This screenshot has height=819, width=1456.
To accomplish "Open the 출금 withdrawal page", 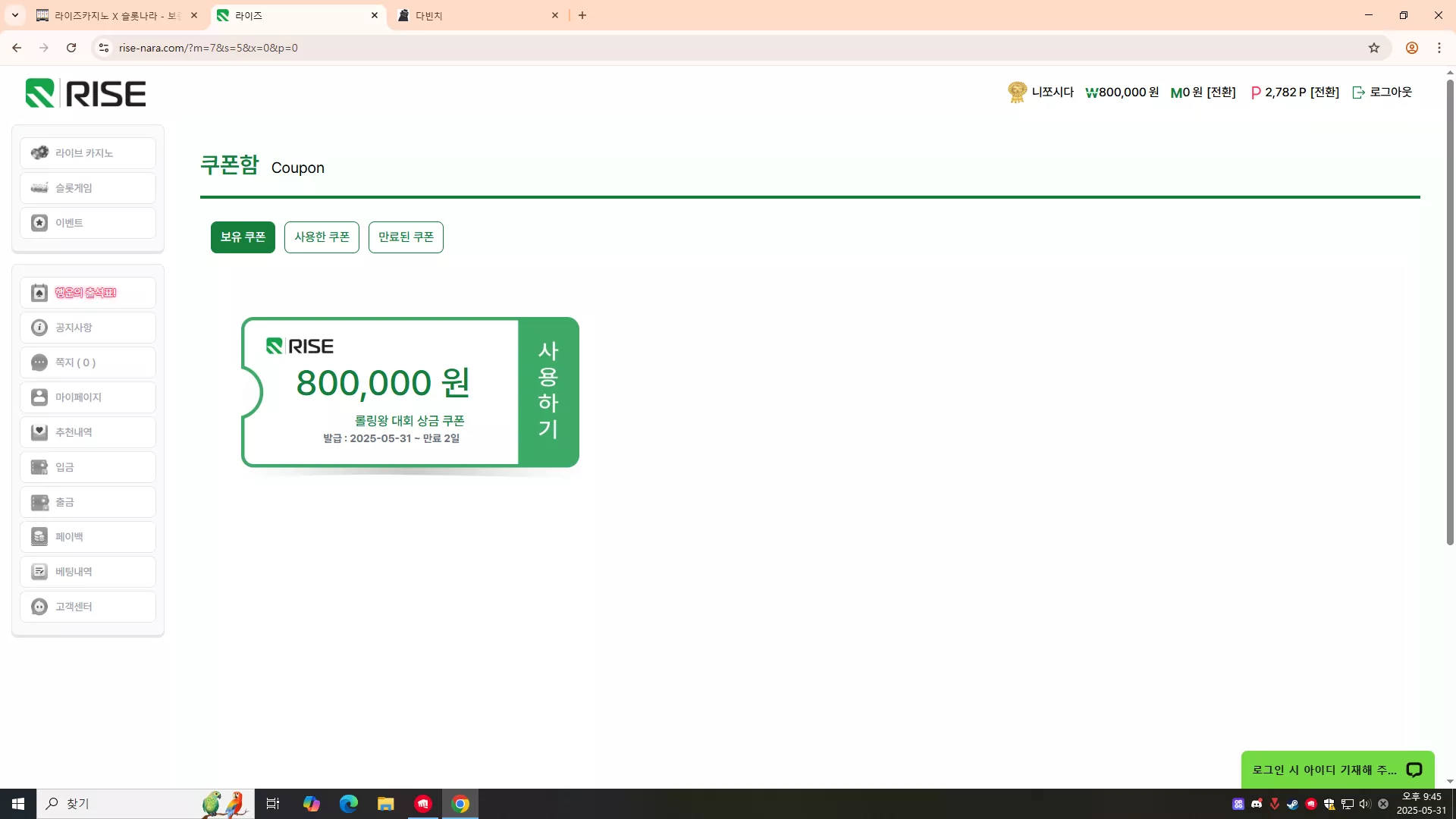I will pos(88,502).
